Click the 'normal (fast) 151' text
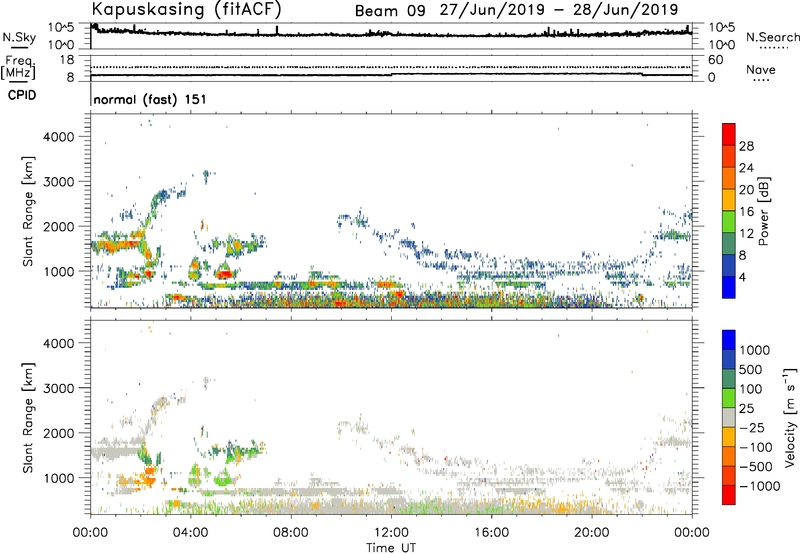800x554 pixels. 150,99
